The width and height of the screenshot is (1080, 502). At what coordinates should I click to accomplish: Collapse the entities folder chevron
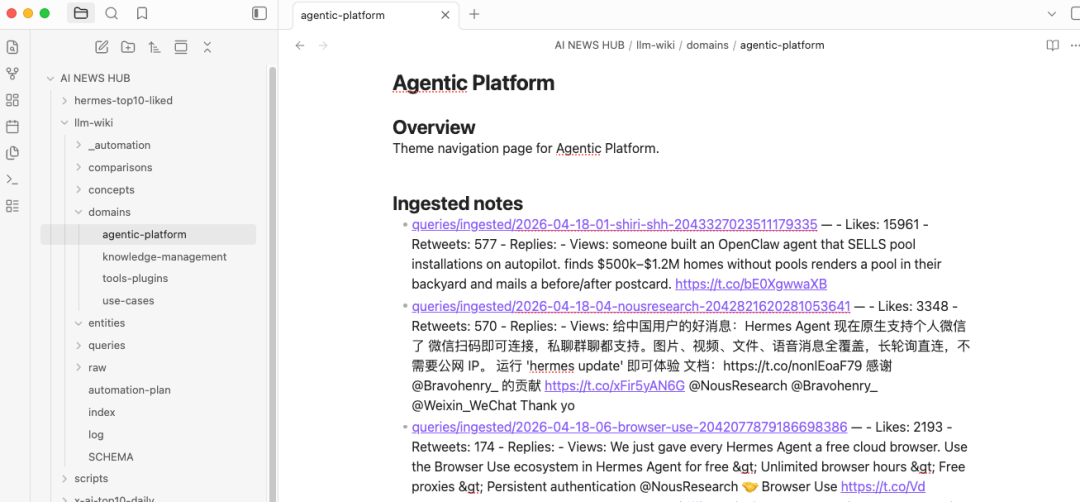78,323
